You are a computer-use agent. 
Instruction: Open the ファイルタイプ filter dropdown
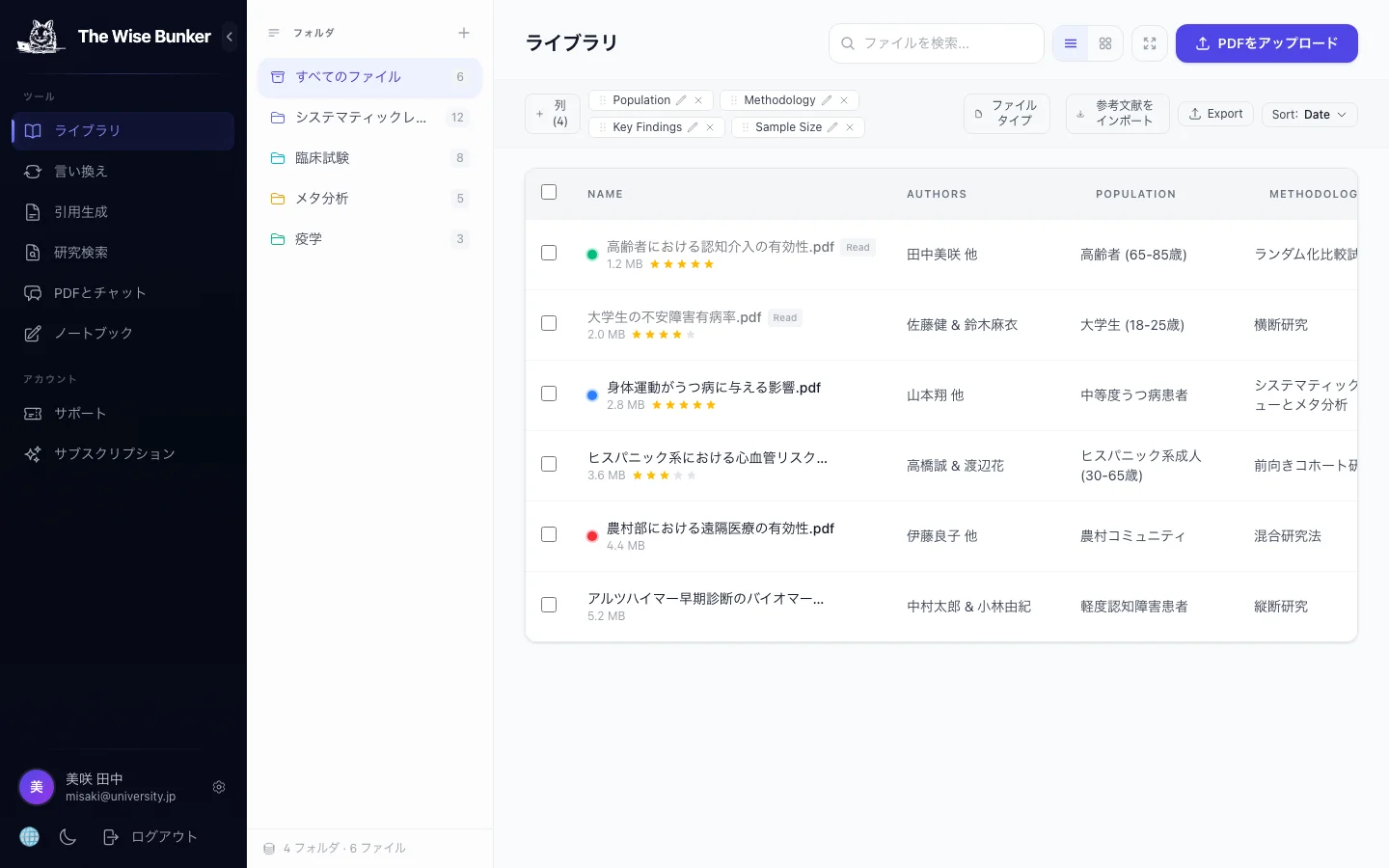pos(1006,114)
